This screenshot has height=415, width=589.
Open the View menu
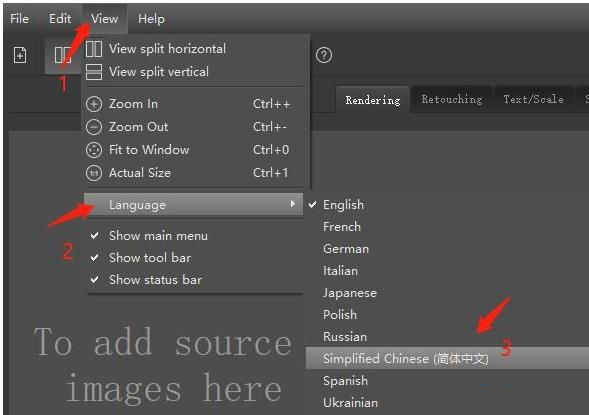click(x=104, y=18)
